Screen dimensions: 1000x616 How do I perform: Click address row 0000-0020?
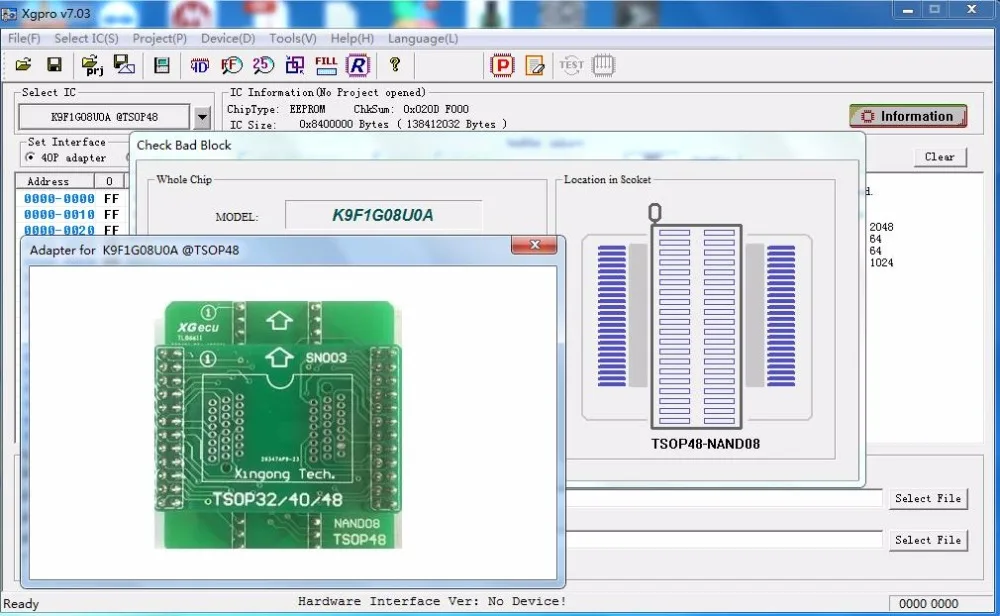(x=59, y=230)
